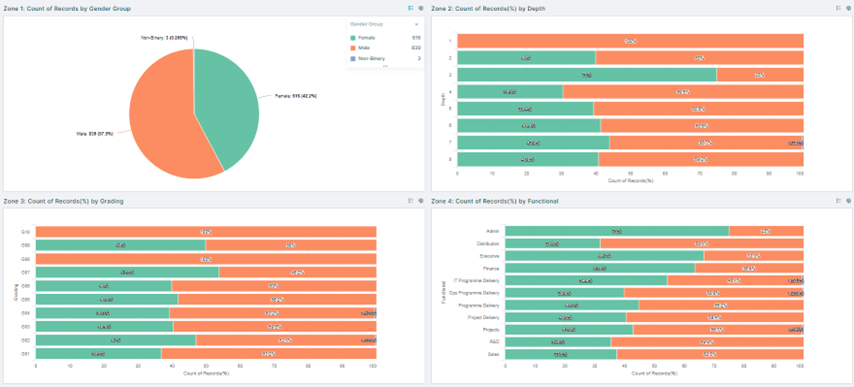Click the Zone 3 Count of Records title
854x387 pixels.
[64, 201]
